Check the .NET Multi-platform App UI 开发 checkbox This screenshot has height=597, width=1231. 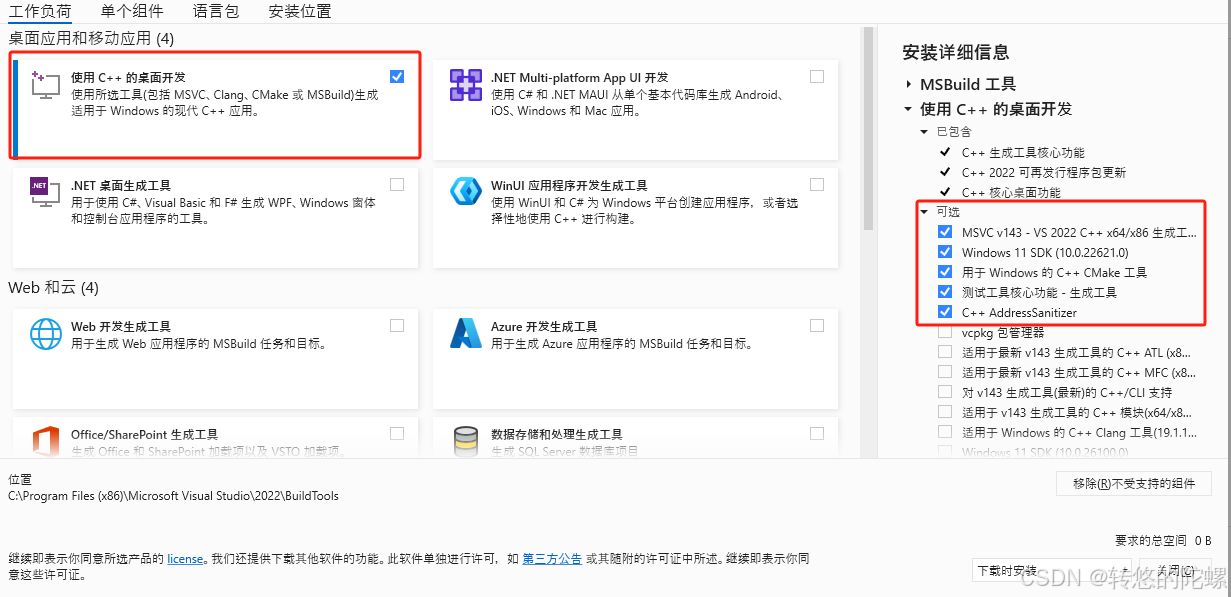[817, 76]
